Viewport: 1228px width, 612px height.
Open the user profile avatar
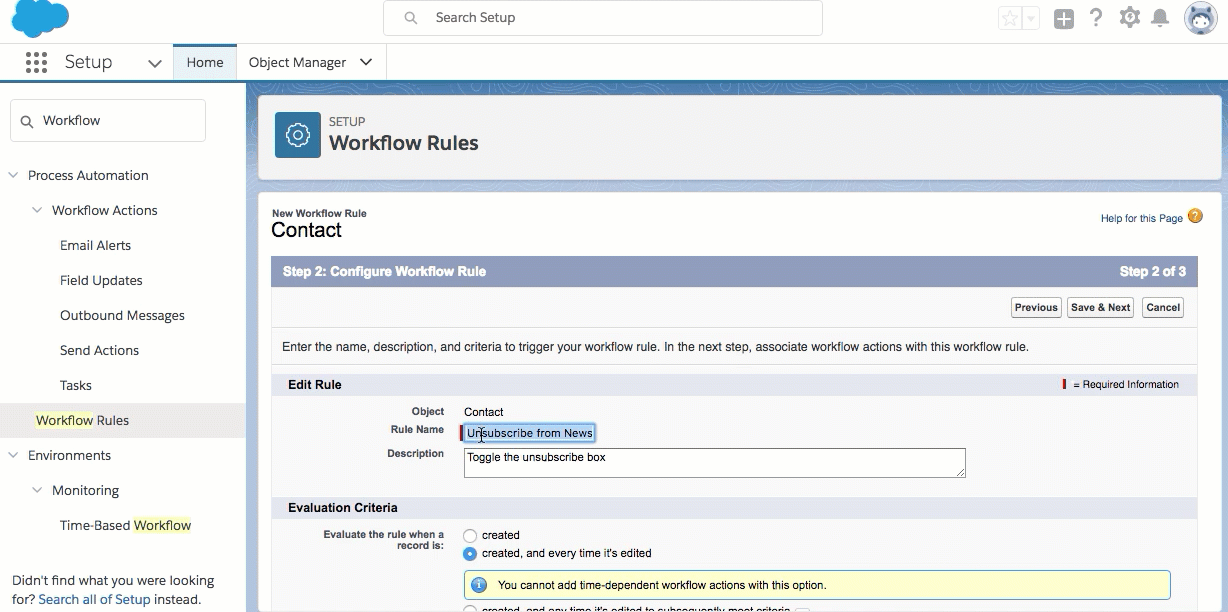point(1201,18)
